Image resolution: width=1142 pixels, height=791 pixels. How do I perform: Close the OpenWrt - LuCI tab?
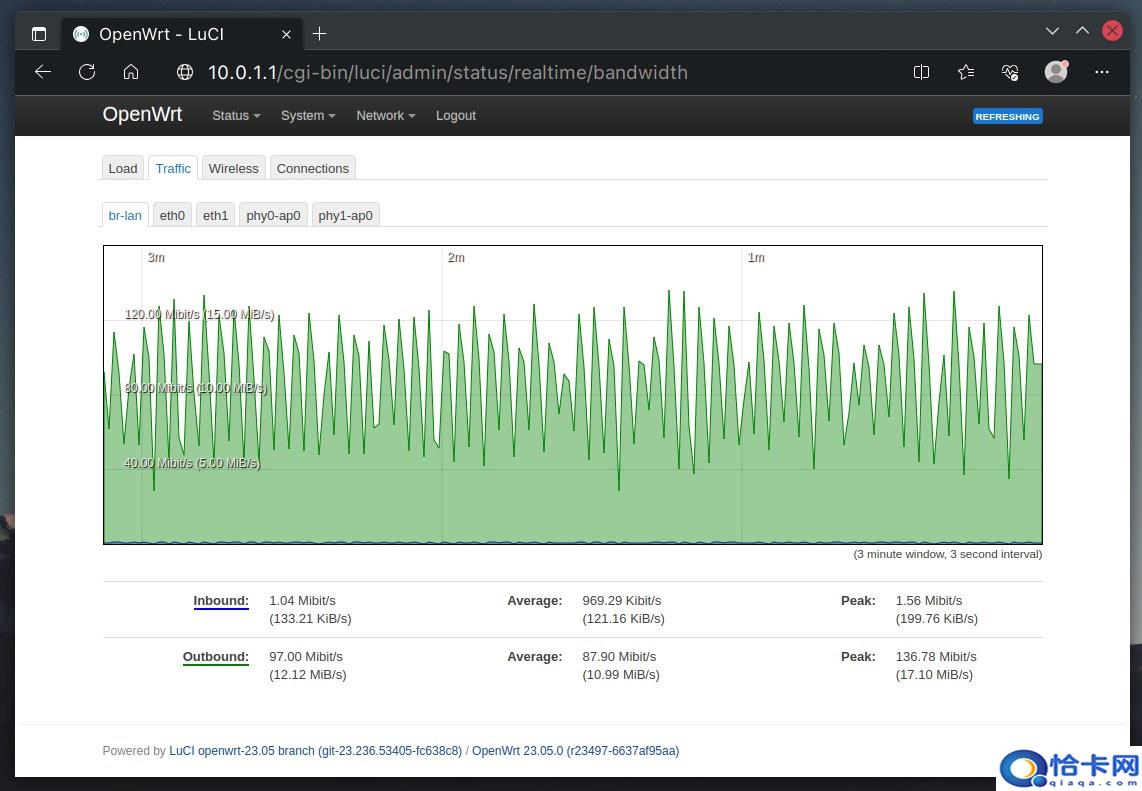pos(286,34)
